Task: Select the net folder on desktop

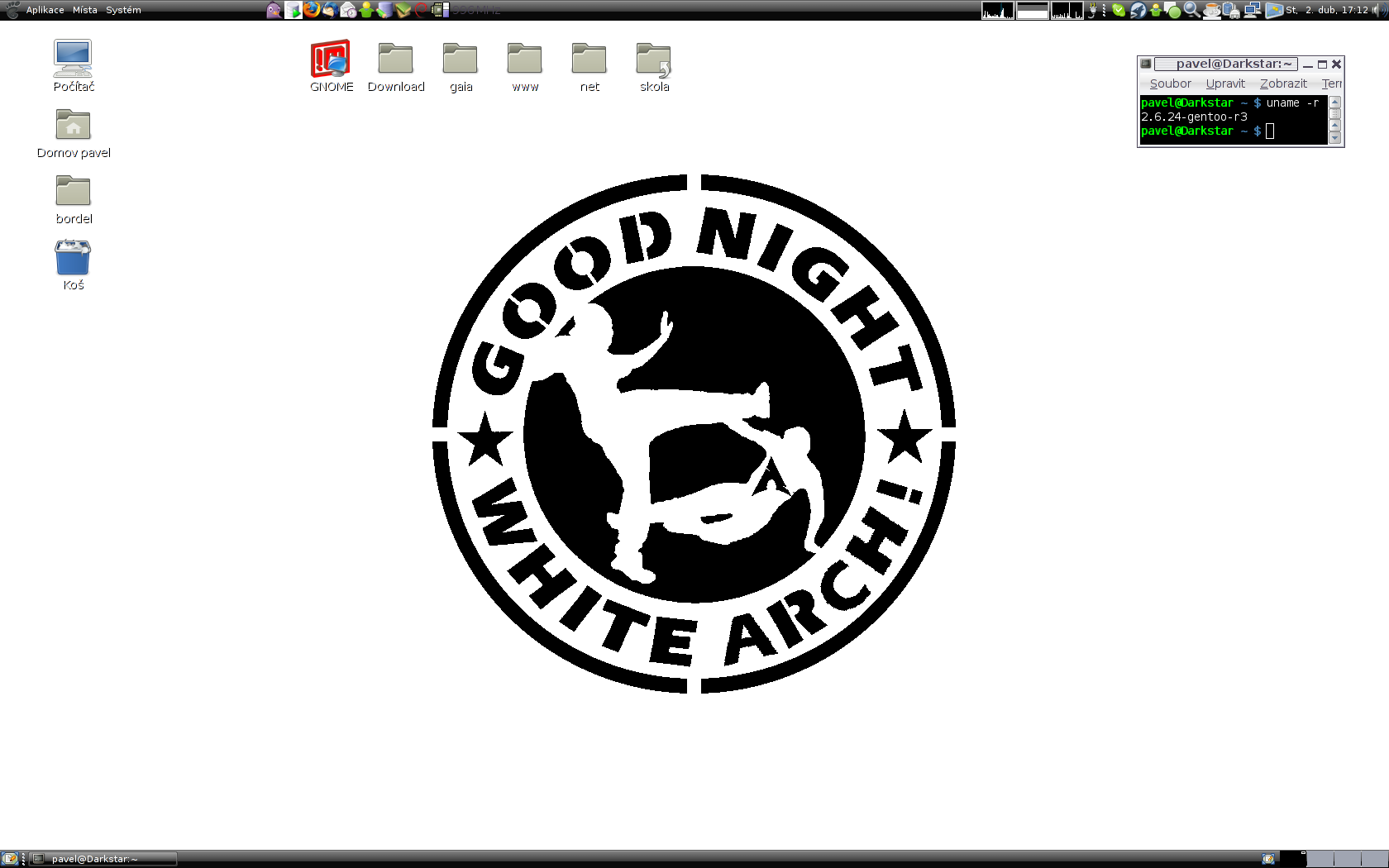Action: [x=589, y=66]
